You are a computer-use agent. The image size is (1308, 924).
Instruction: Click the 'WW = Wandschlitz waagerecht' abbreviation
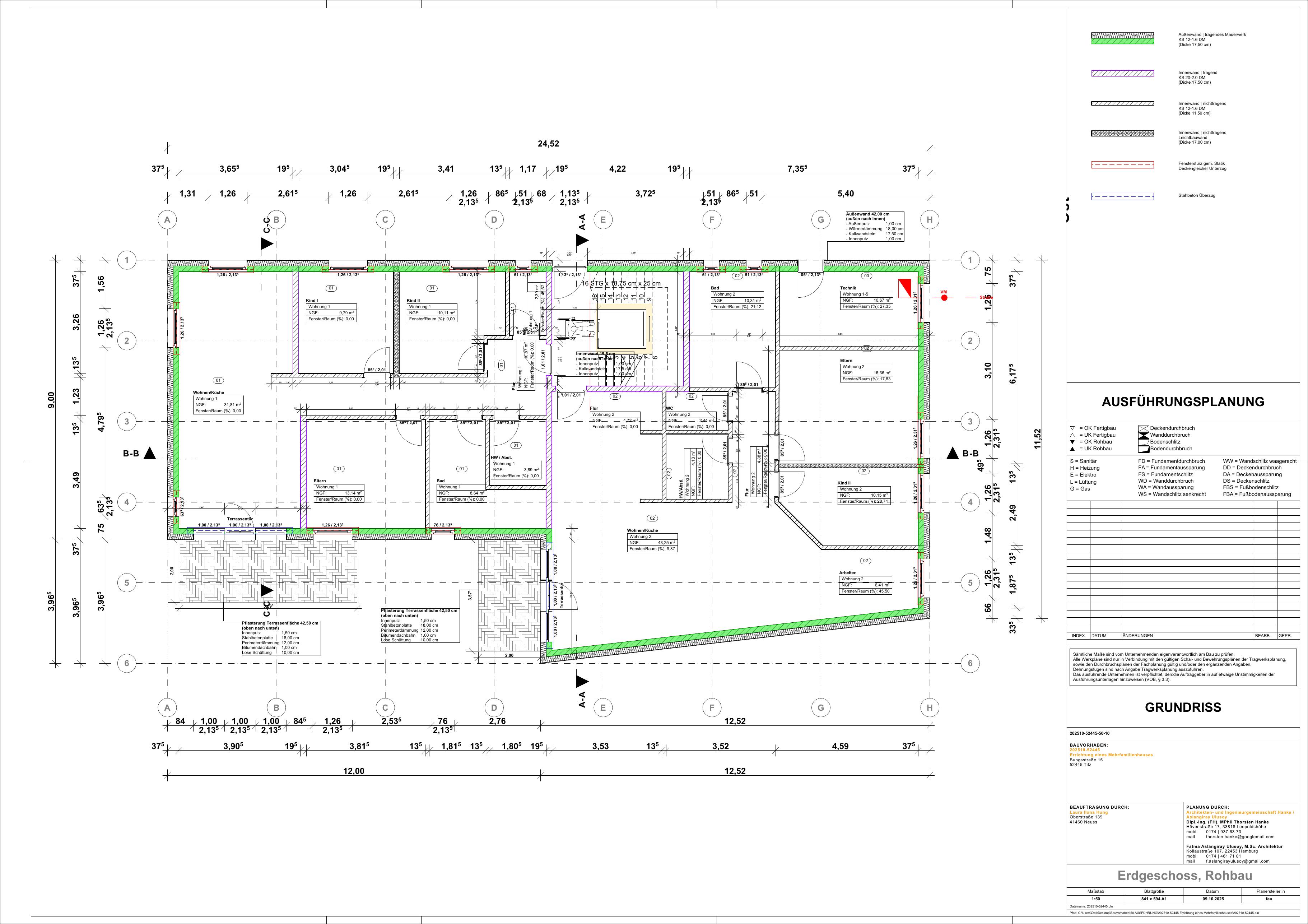1260,461
